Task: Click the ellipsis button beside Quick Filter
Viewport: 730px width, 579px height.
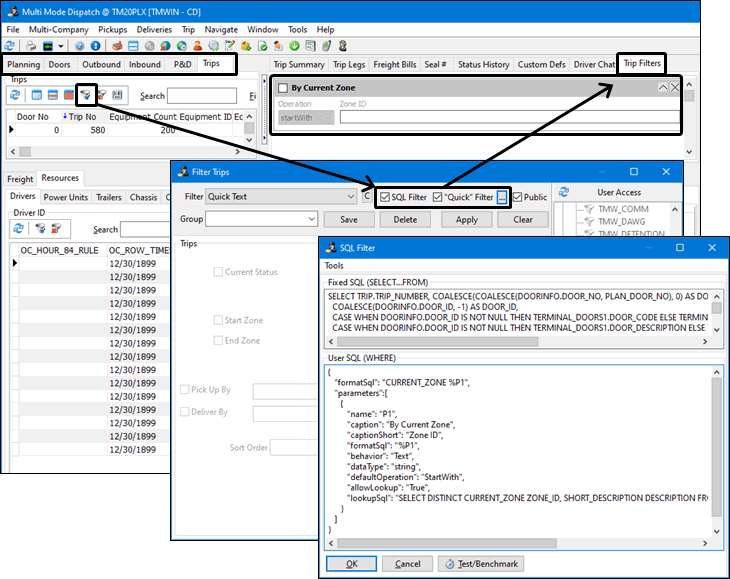Action: [x=502, y=197]
